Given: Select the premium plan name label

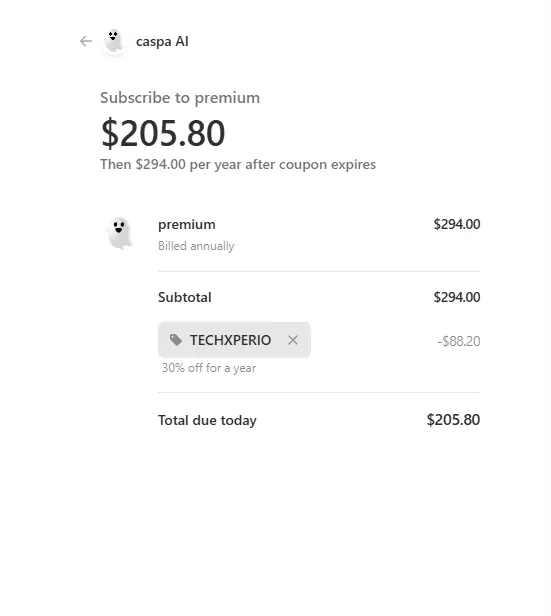Looking at the screenshot, I should (187, 225).
